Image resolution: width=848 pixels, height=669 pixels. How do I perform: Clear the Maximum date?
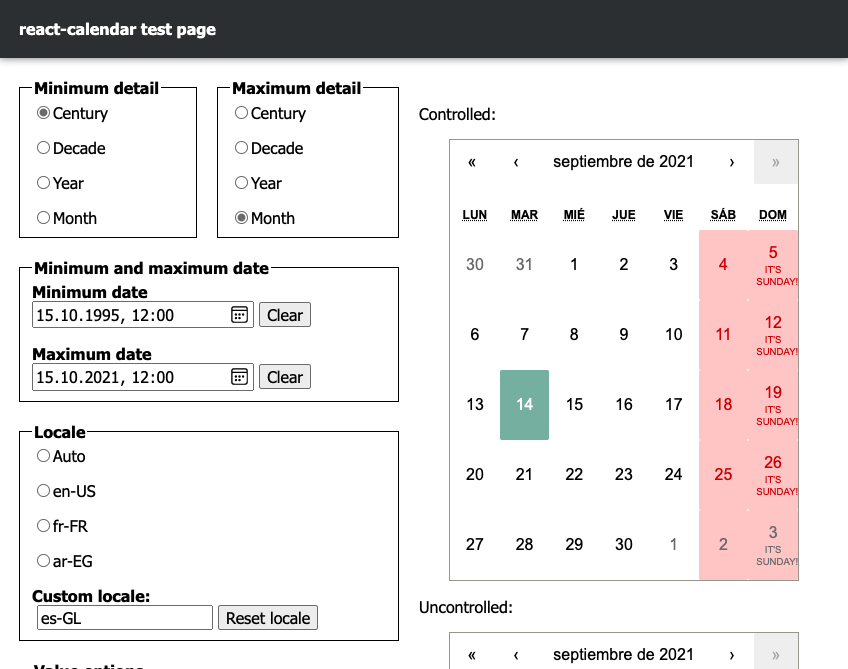tap(284, 377)
